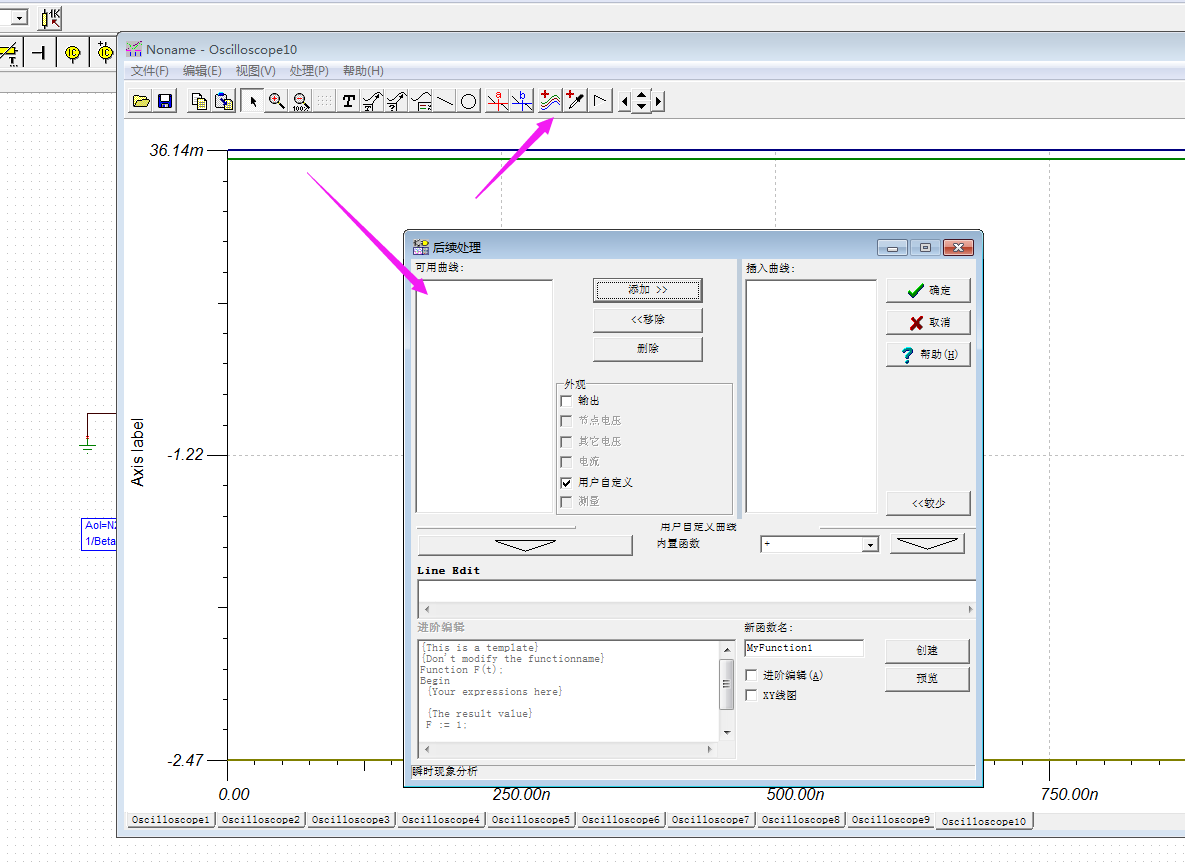Select the pointer arrow tool
Screen dimensions: 1185x867
click(252, 101)
